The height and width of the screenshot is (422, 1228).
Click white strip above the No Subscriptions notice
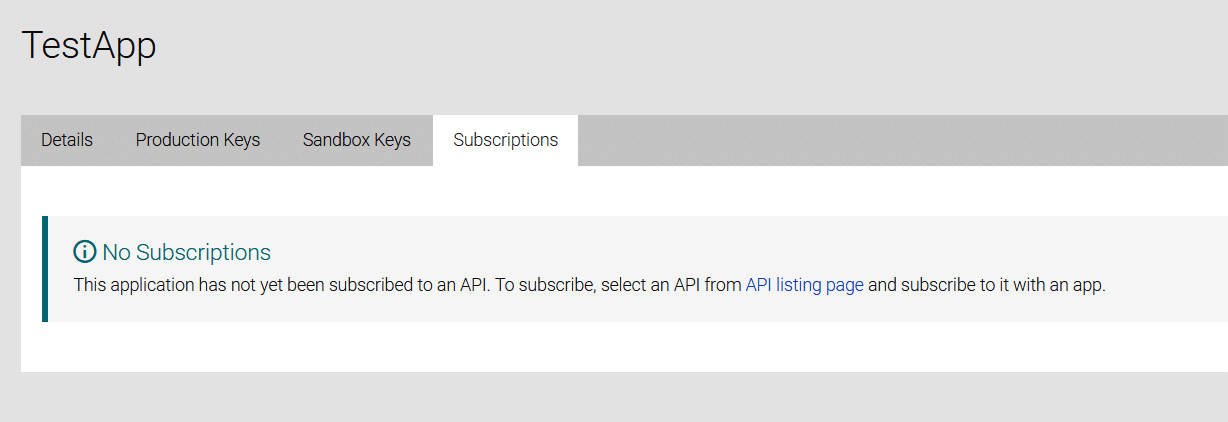[600, 190]
